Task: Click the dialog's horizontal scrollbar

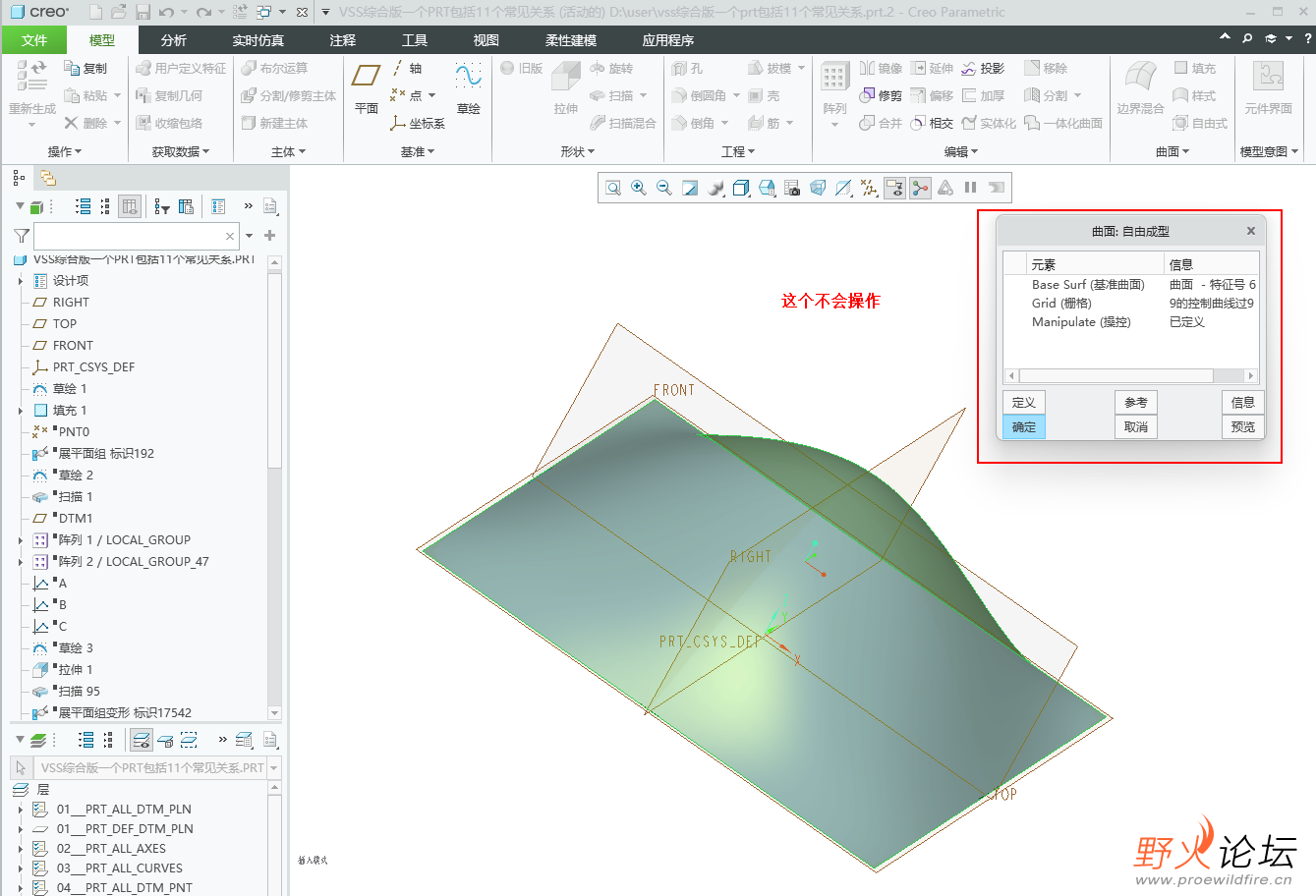Action: pyautogui.click(x=1130, y=376)
